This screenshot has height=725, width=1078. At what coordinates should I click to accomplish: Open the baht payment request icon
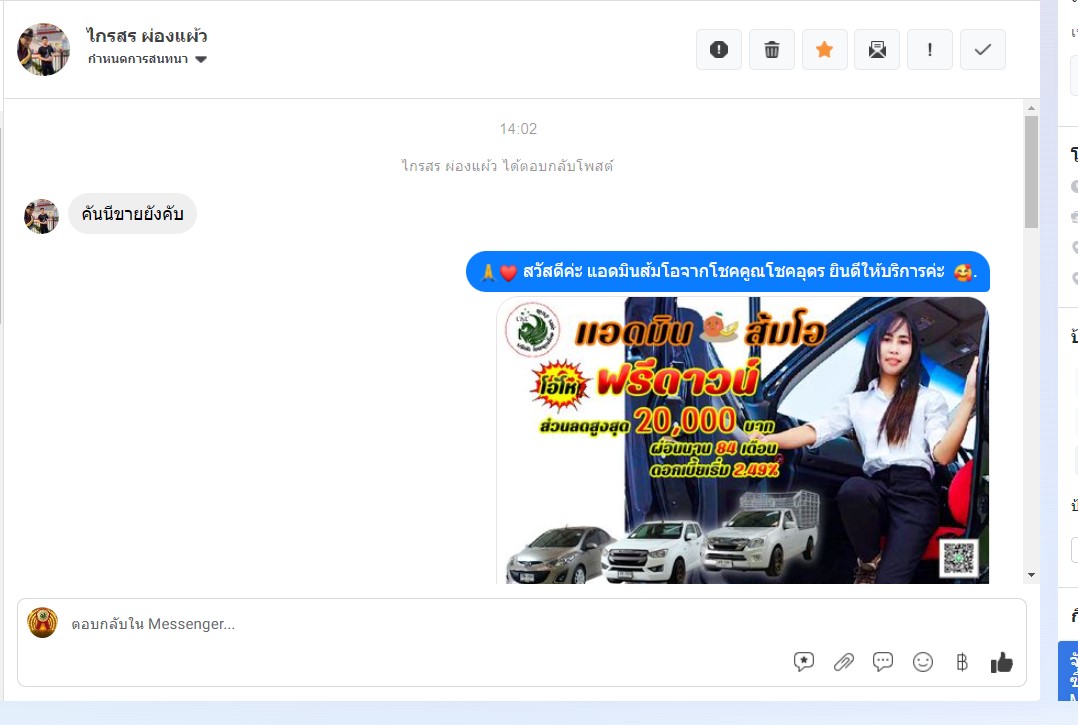tap(962, 662)
